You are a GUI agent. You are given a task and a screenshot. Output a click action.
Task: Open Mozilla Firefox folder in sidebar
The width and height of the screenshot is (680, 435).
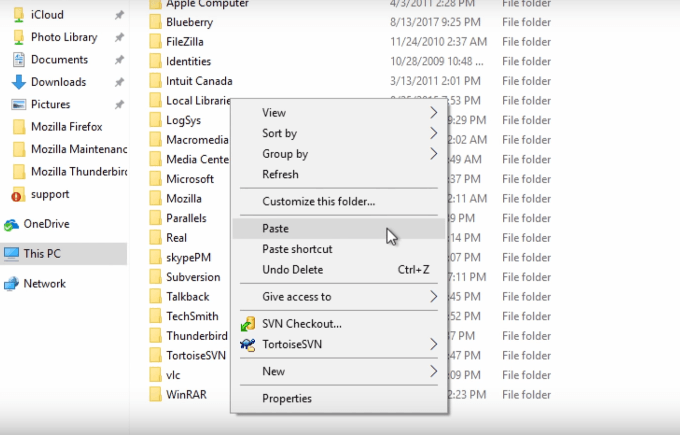coord(66,127)
